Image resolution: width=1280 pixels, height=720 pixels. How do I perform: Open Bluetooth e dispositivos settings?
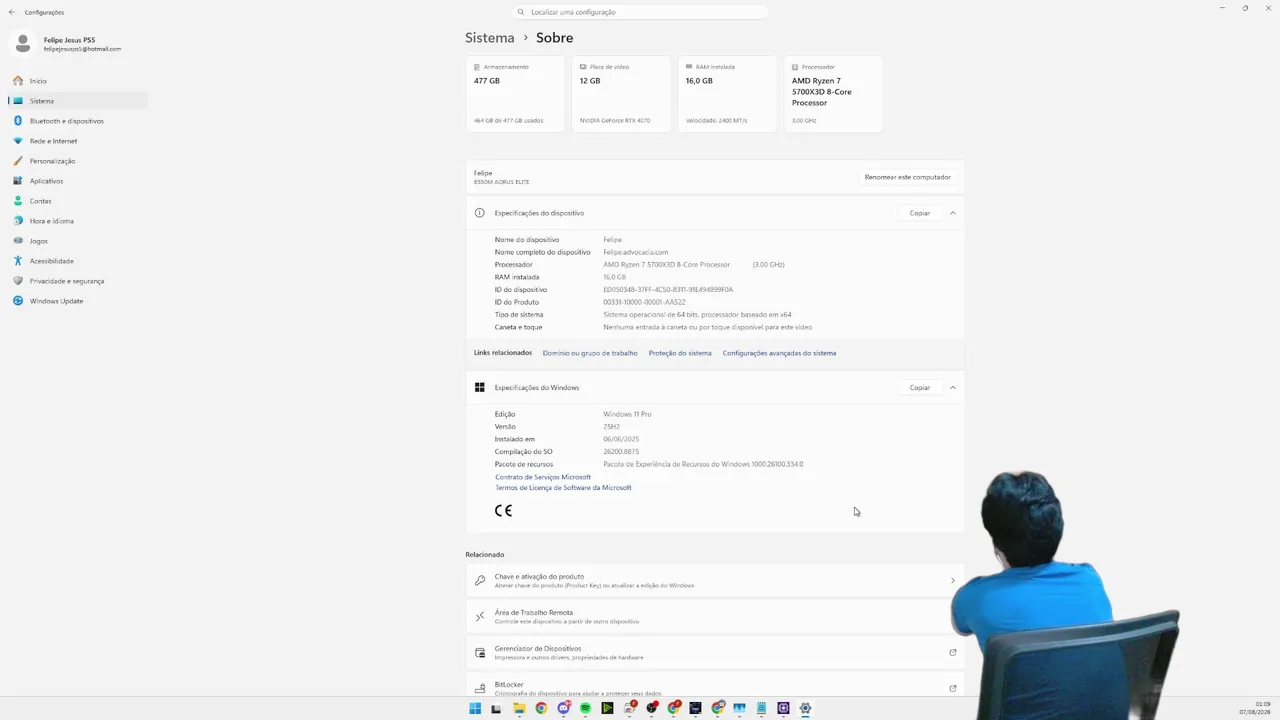[x=78, y=121]
